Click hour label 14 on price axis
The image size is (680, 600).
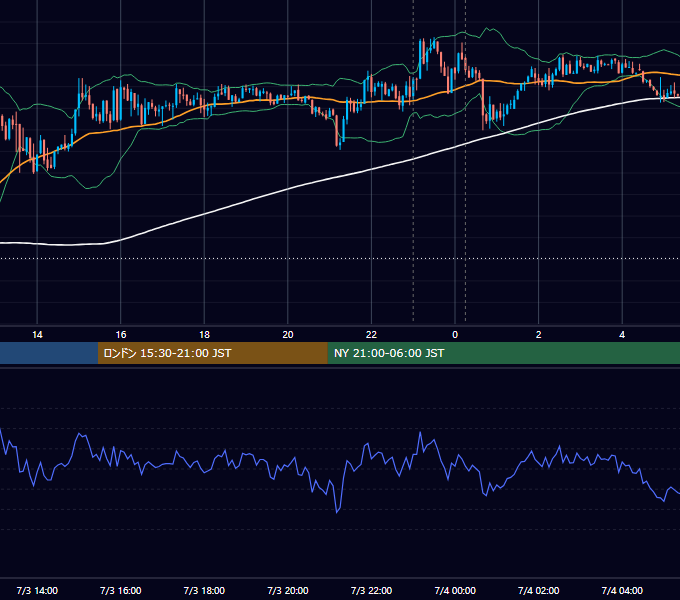click(37, 335)
